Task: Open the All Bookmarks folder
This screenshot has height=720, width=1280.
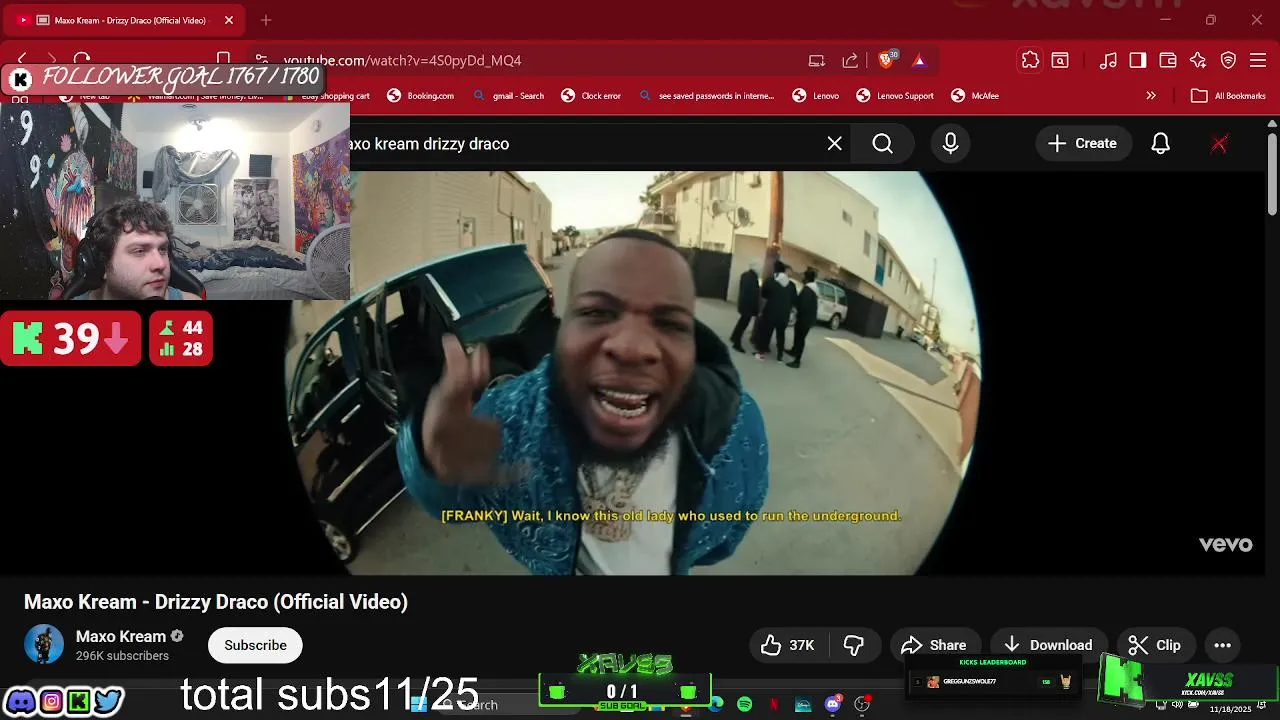Action: point(1229,96)
